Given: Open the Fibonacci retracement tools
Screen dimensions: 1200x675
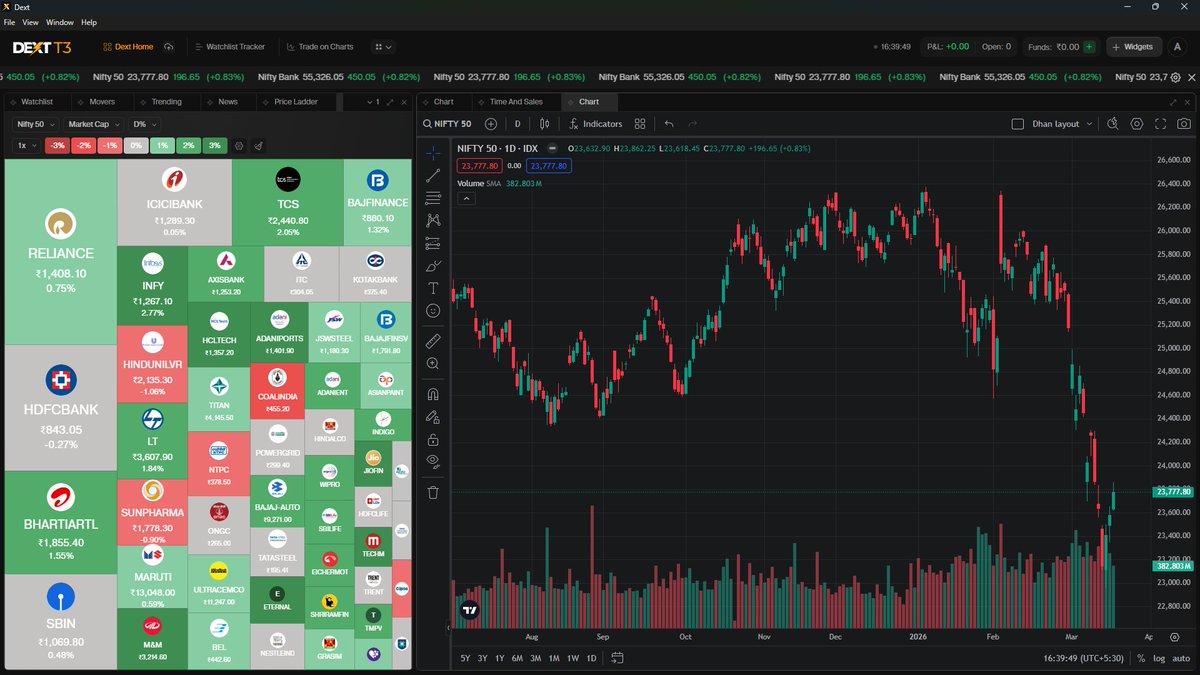Looking at the screenshot, I should [x=433, y=198].
